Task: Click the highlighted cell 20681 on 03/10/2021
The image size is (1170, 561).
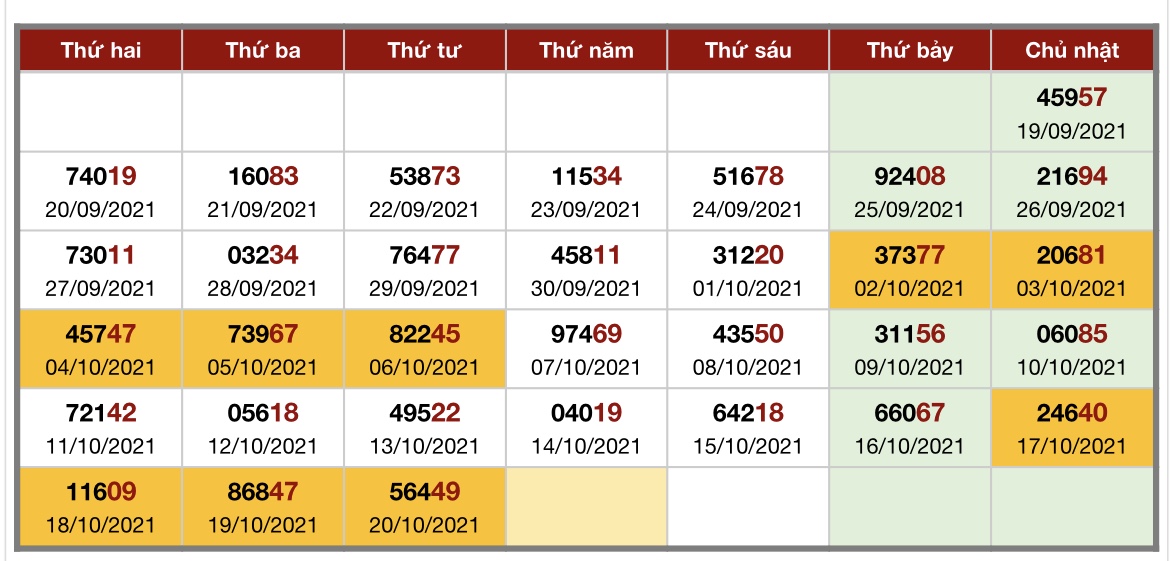Action: pyautogui.click(x=1072, y=270)
